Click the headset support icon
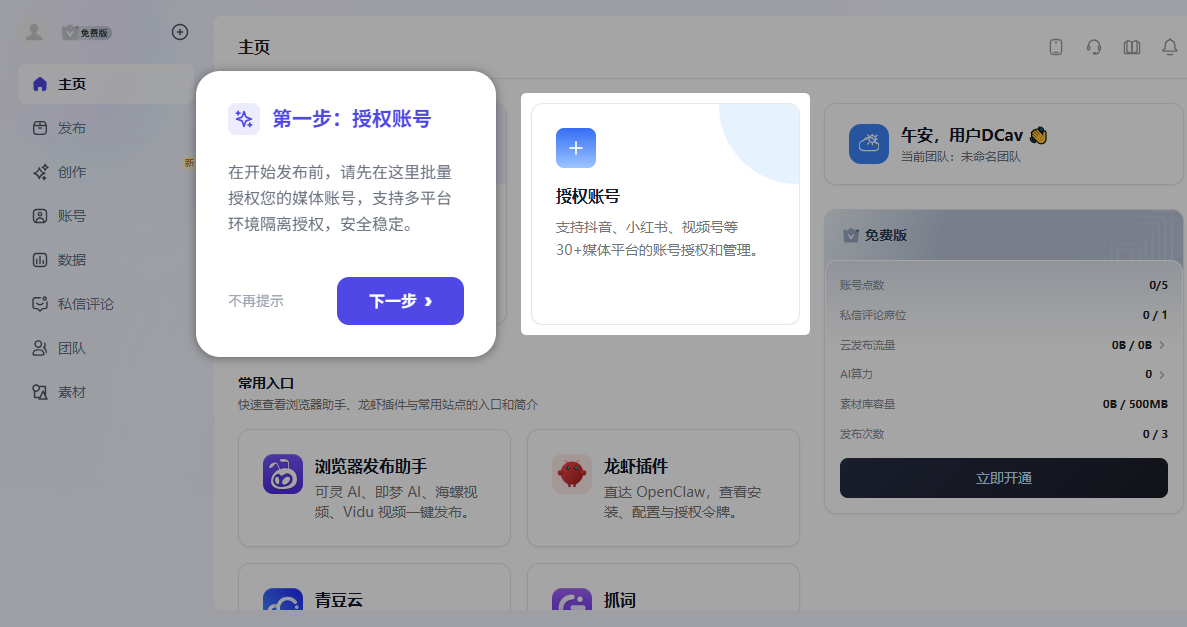The width and height of the screenshot is (1187, 627). (x=1094, y=47)
